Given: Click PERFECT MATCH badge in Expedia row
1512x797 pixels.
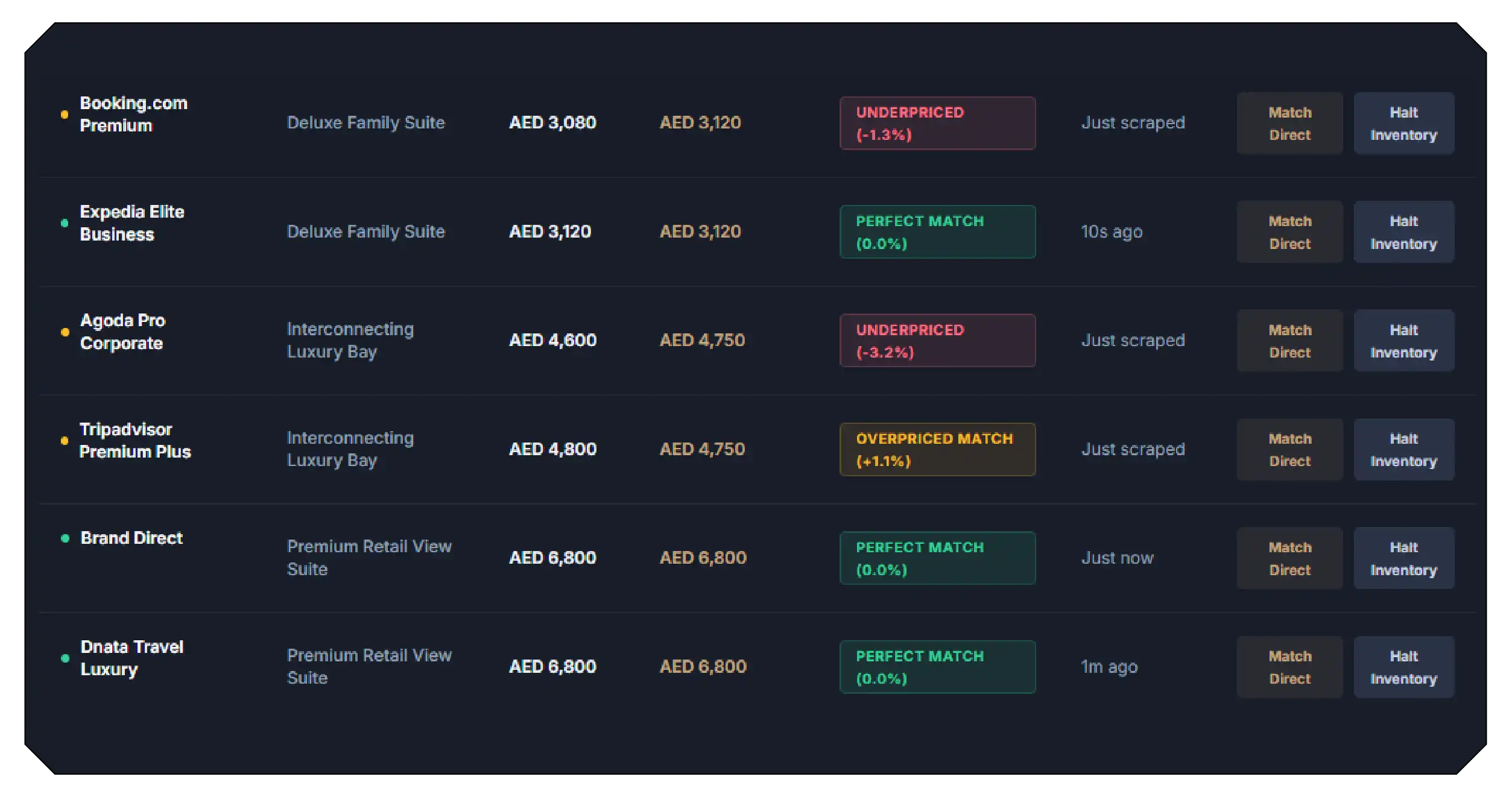Looking at the screenshot, I should click(937, 232).
